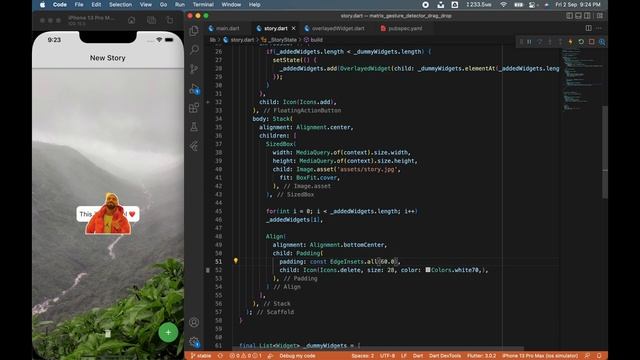Open the Testing flask view
This screenshot has width=640, height=360.
click(194, 127)
